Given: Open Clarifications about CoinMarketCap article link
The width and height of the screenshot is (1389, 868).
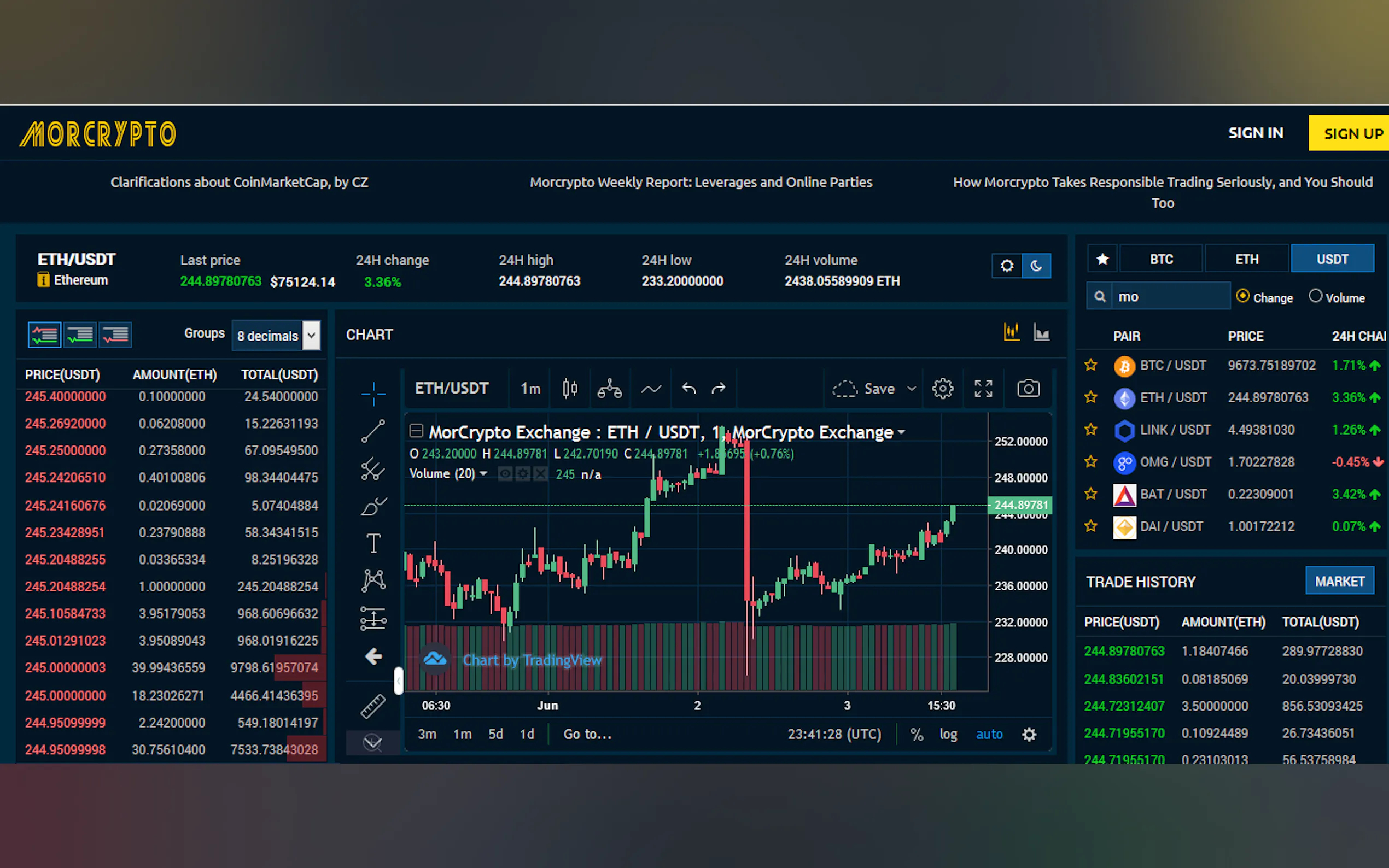Looking at the screenshot, I should tap(239, 182).
